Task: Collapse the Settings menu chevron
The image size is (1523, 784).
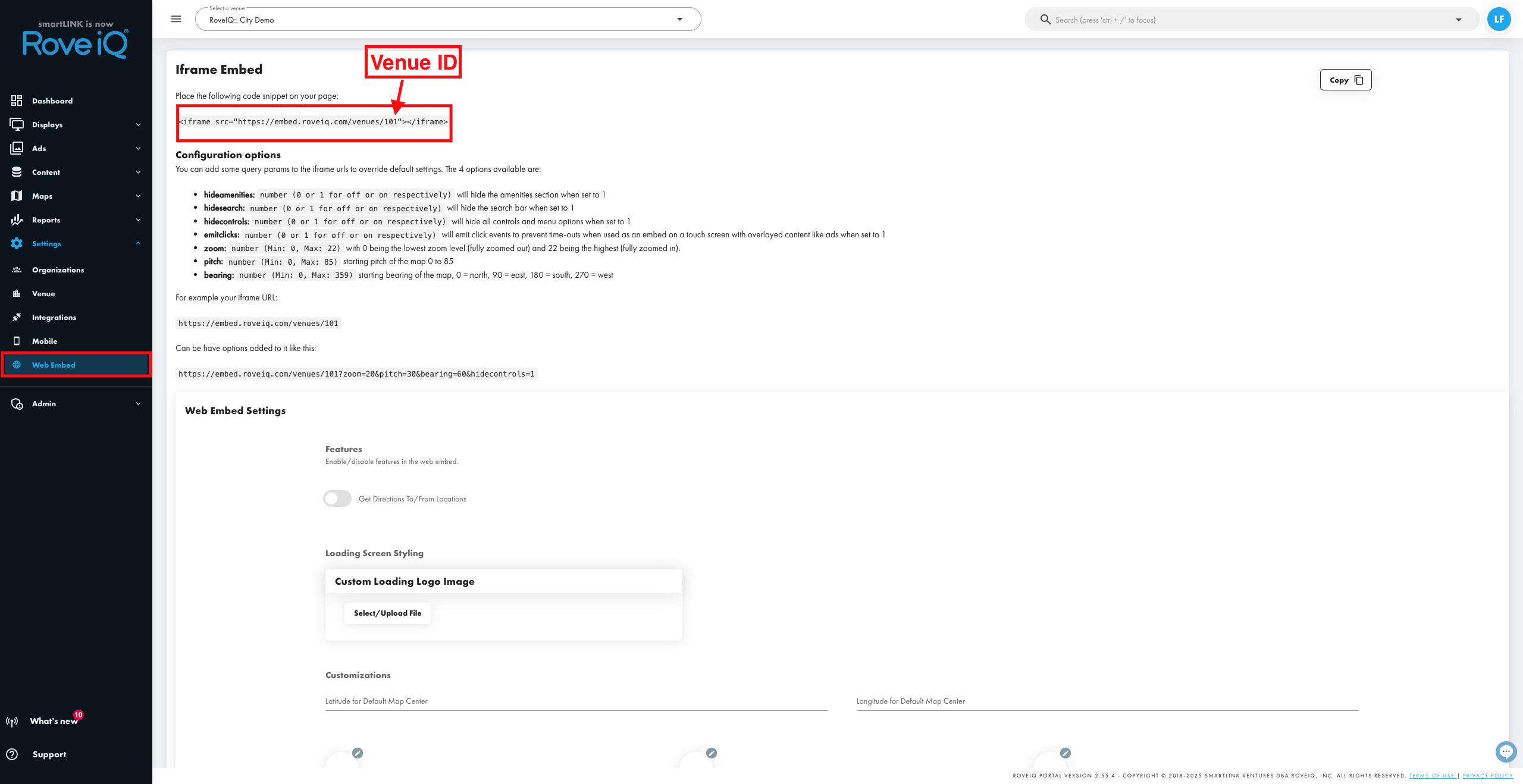Action: pyautogui.click(x=138, y=243)
